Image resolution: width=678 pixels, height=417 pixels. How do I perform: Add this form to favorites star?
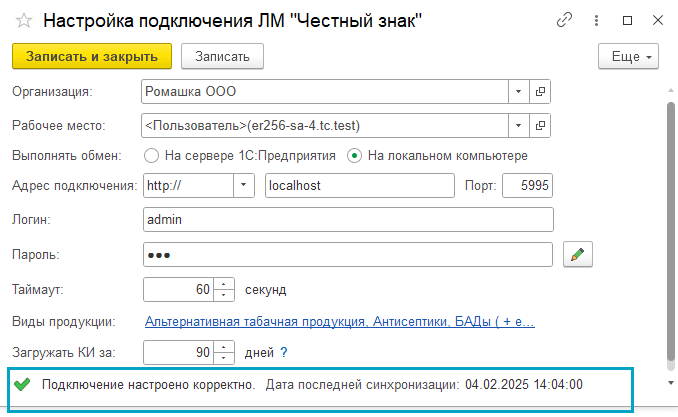(x=23, y=20)
